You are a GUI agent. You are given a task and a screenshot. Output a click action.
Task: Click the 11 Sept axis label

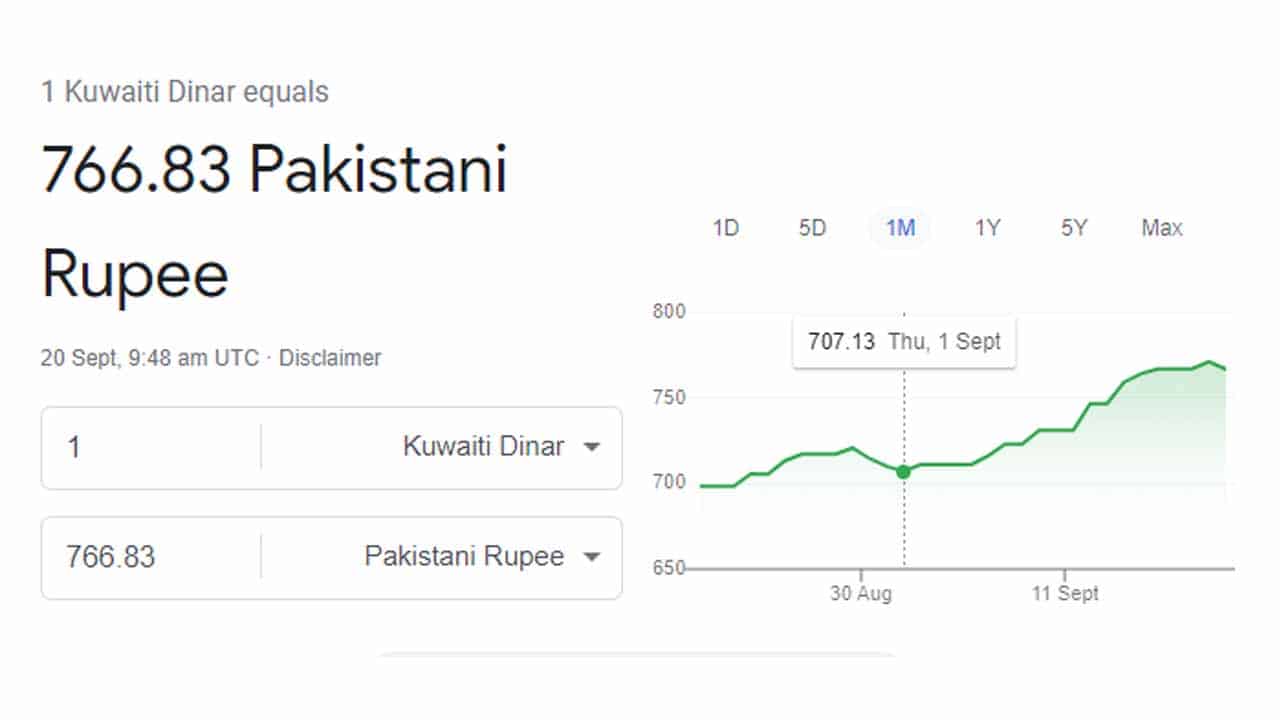(x=1065, y=593)
